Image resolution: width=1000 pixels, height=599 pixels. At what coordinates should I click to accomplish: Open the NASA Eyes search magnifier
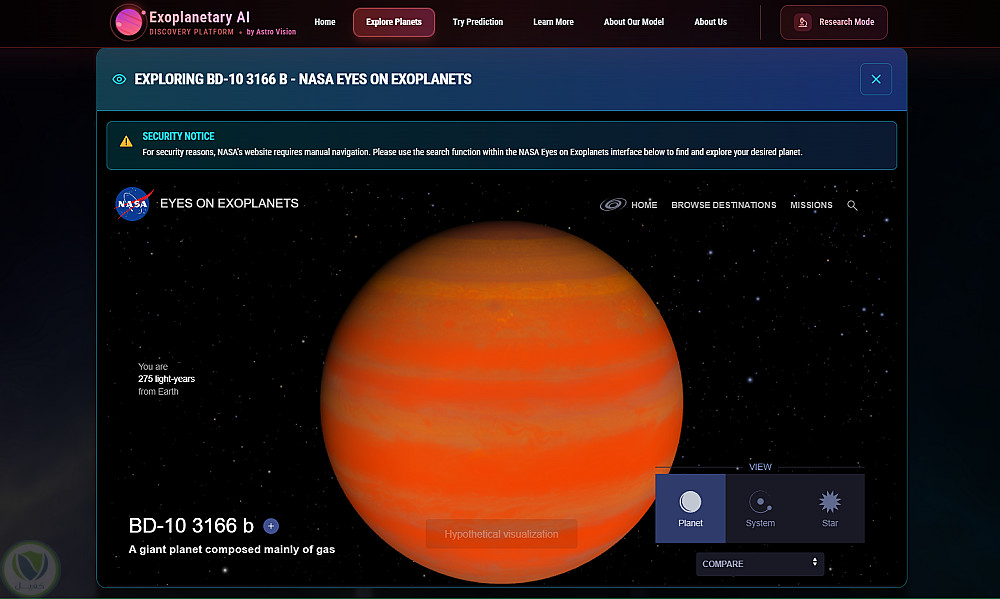(852, 205)
